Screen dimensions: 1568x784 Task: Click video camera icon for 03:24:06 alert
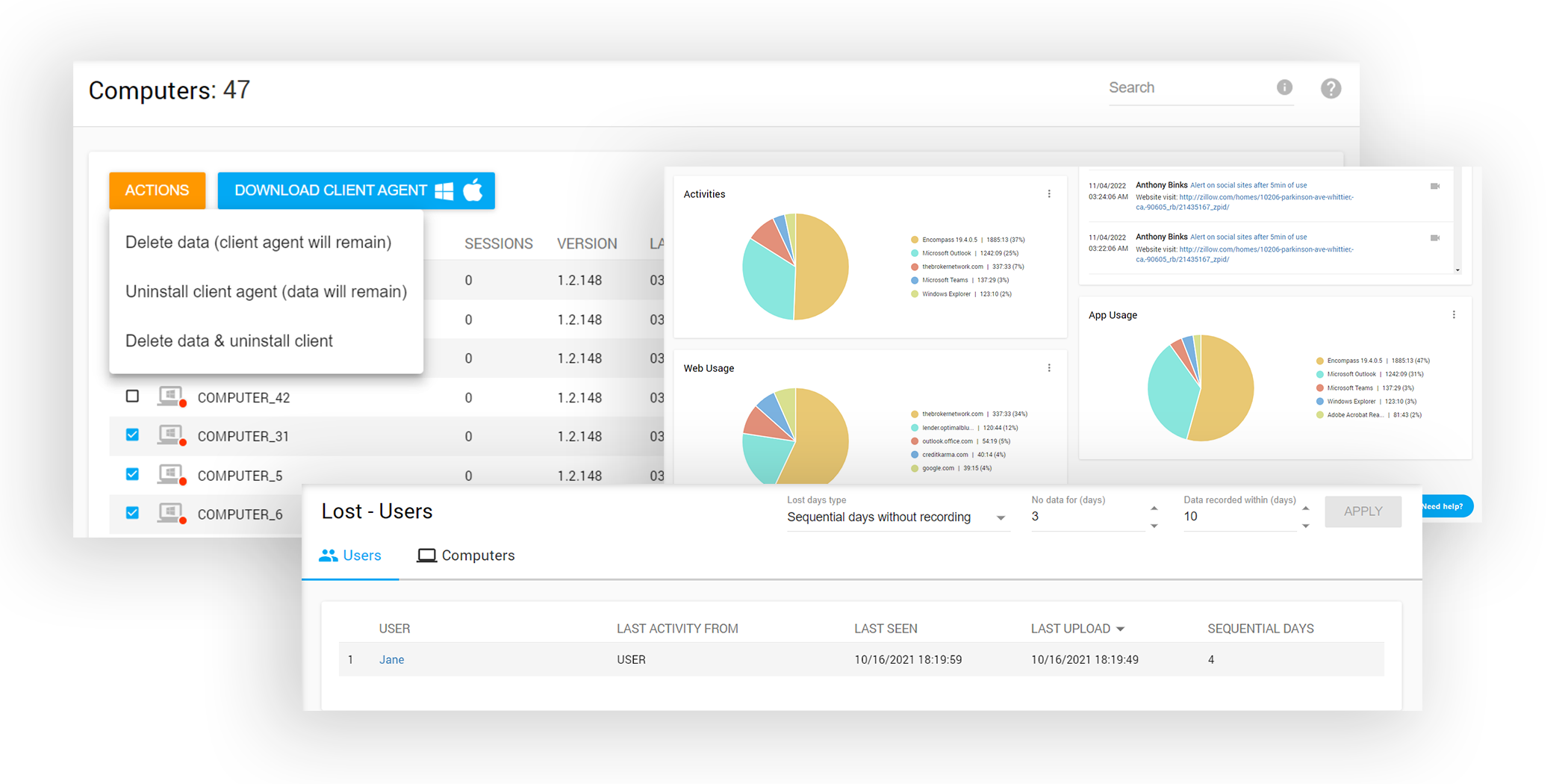pos(1434,186)
